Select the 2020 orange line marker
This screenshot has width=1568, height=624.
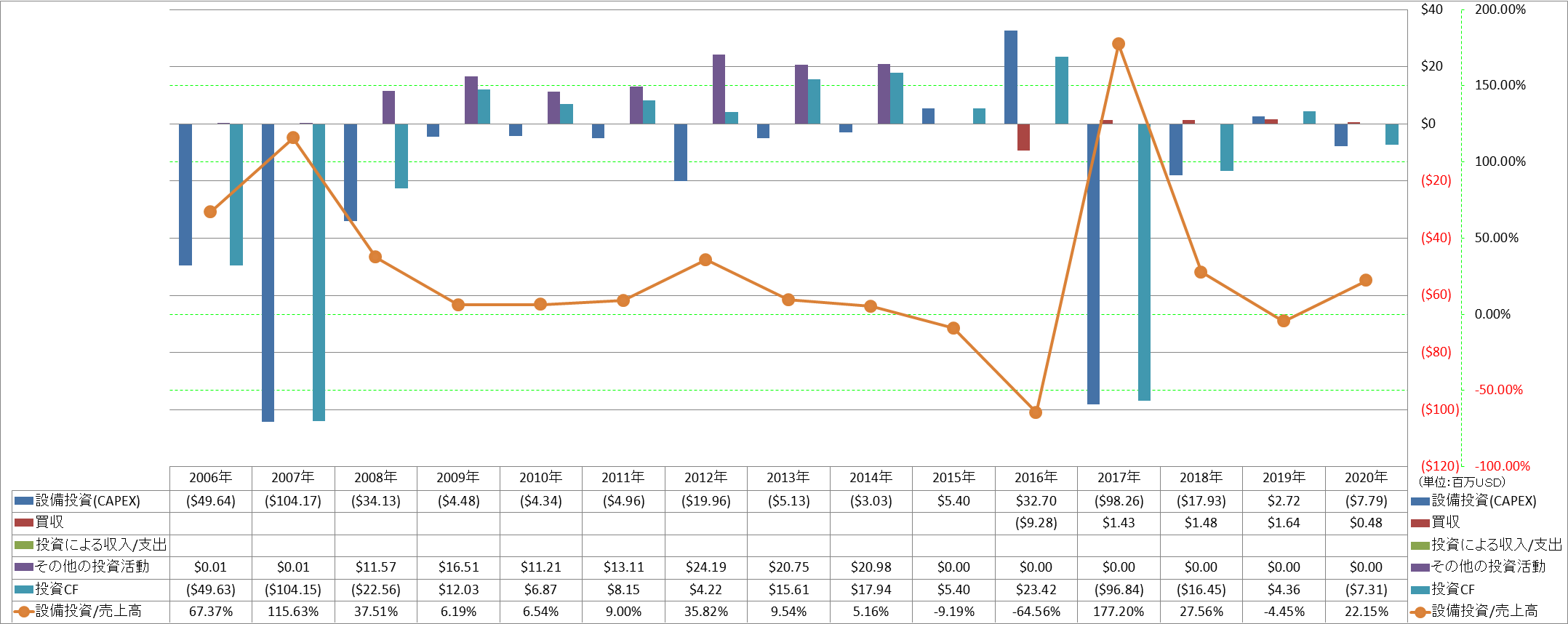(x=1366, y=280)
